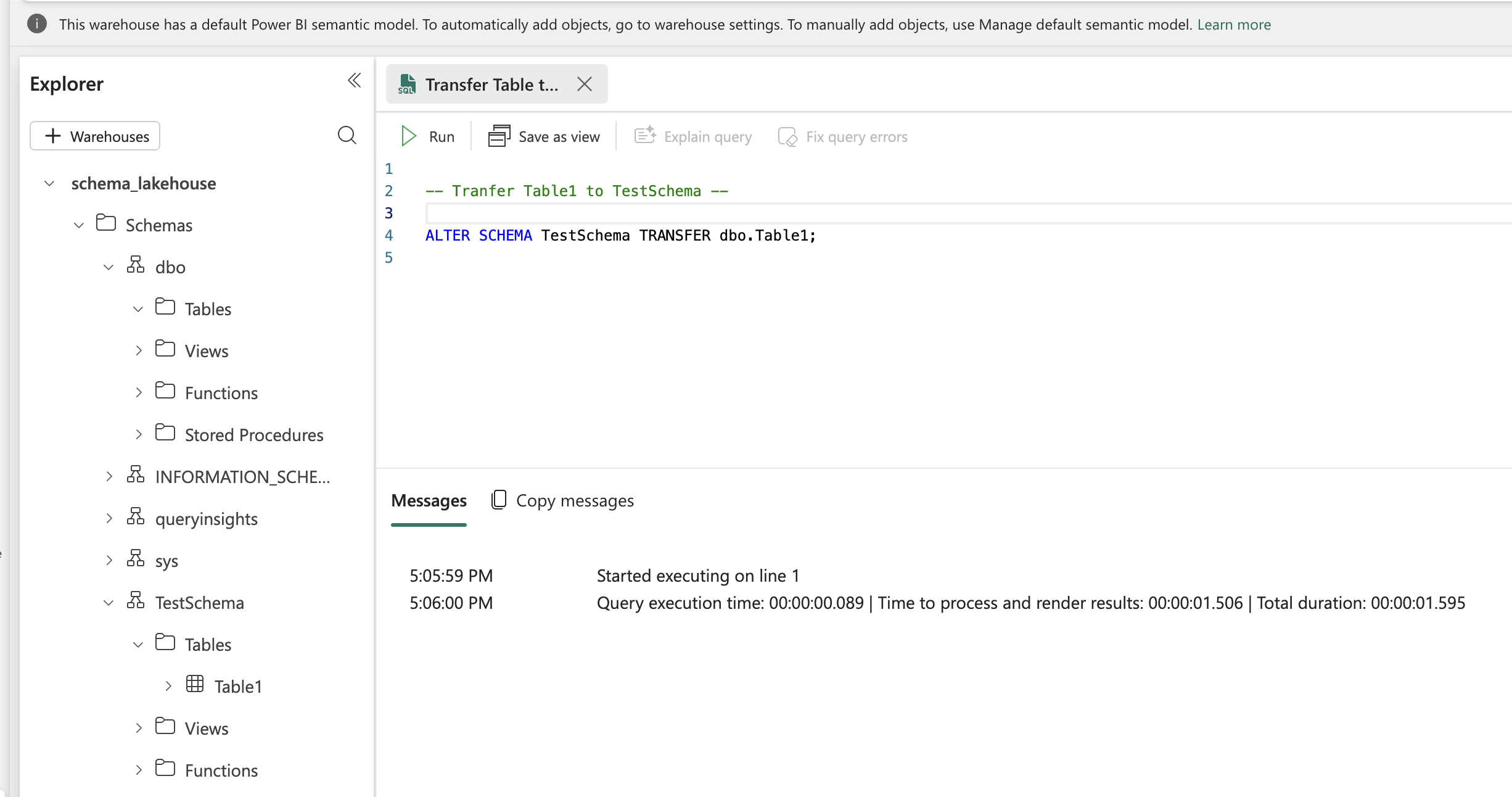Click the Run query play icon
This screenshot has height=797, width=1512.
pos(408,136)
